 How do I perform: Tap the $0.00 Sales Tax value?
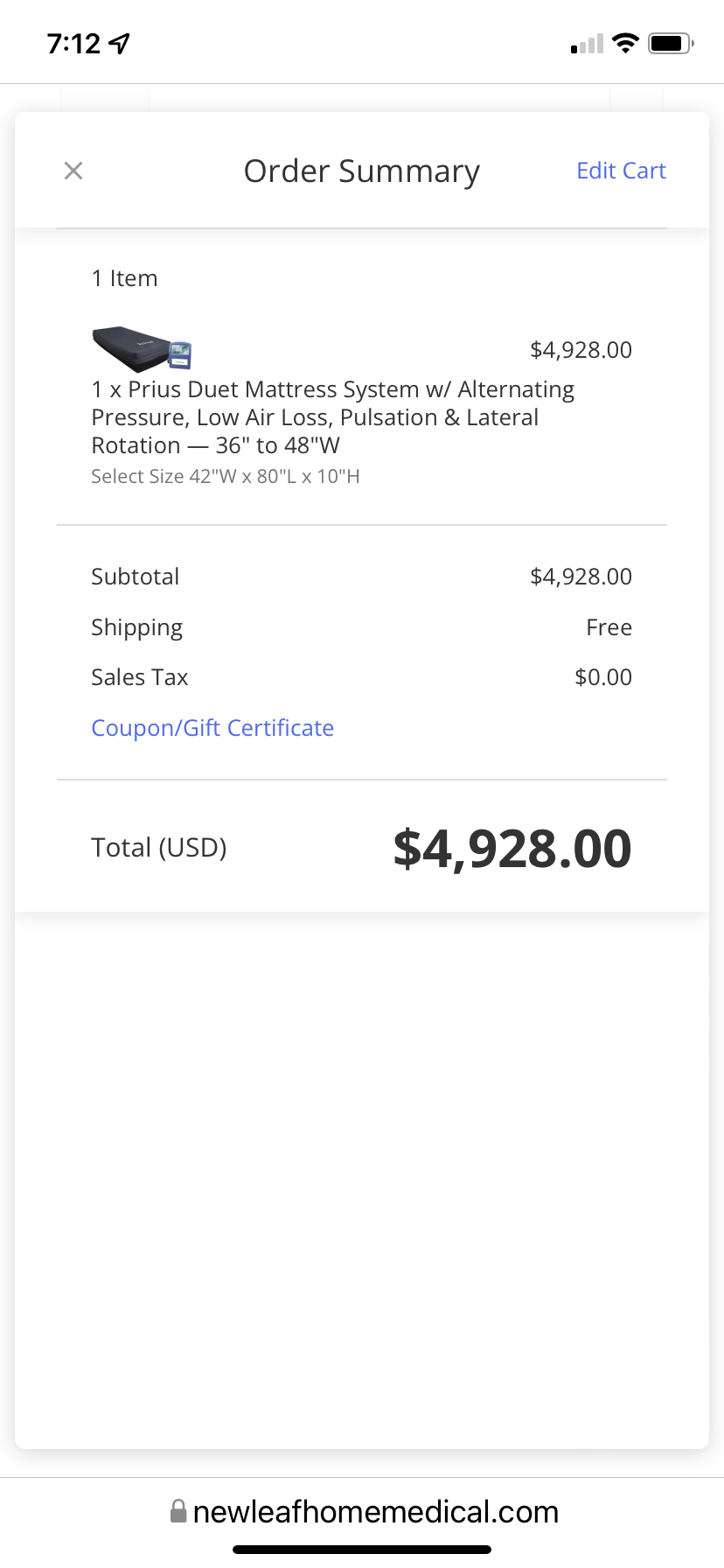[602, 677]
